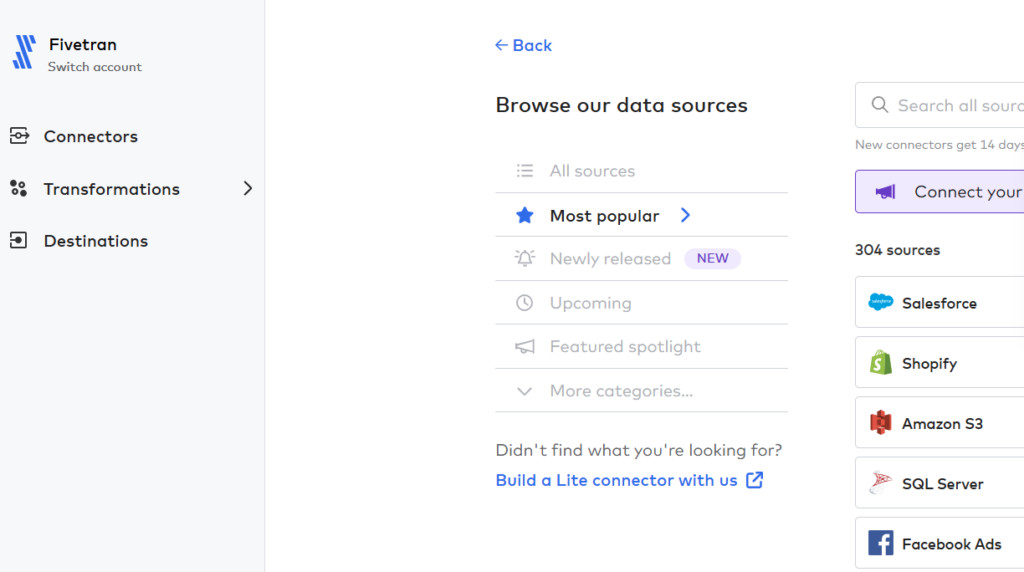Click Browse our data sources heading
The image size is (1024, 572).
[621, 105]
